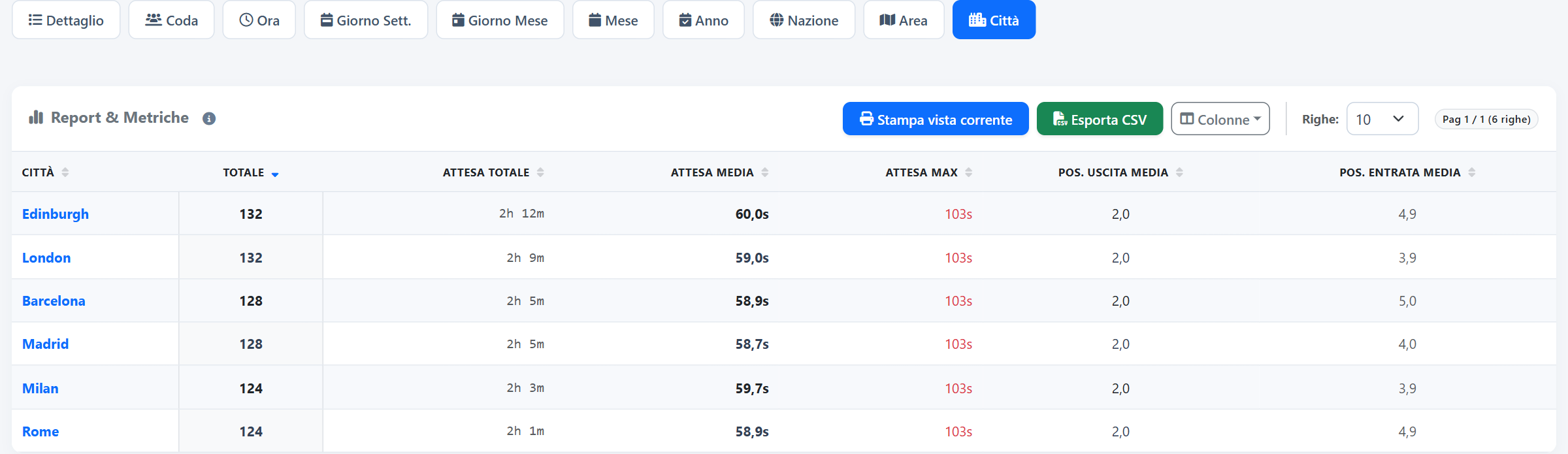Click London's attesa media 59,0s
The image size is (1568, 454).
752,258
